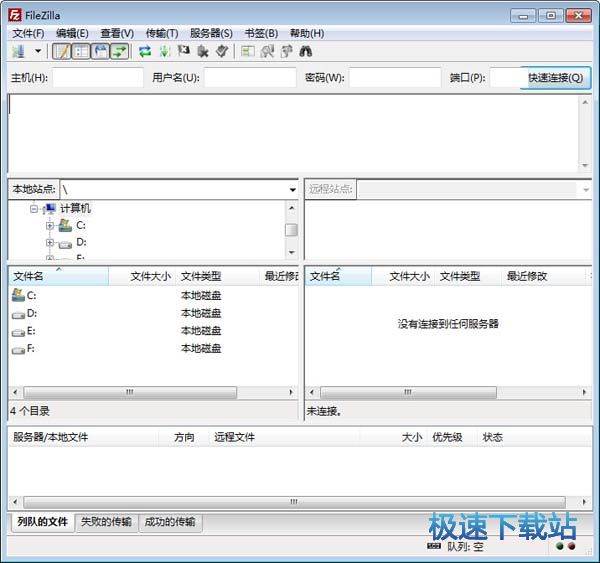Enable directory comparison toolbar icon
This screenshot has height=563, width=600.
267,51
